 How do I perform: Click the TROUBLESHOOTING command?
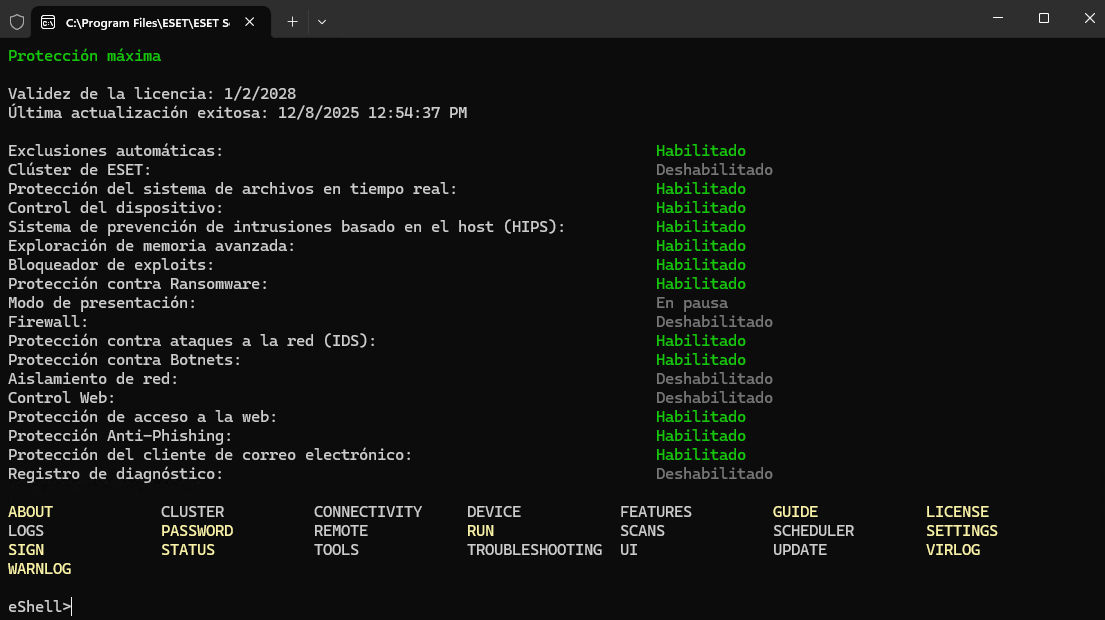(534, 550)
